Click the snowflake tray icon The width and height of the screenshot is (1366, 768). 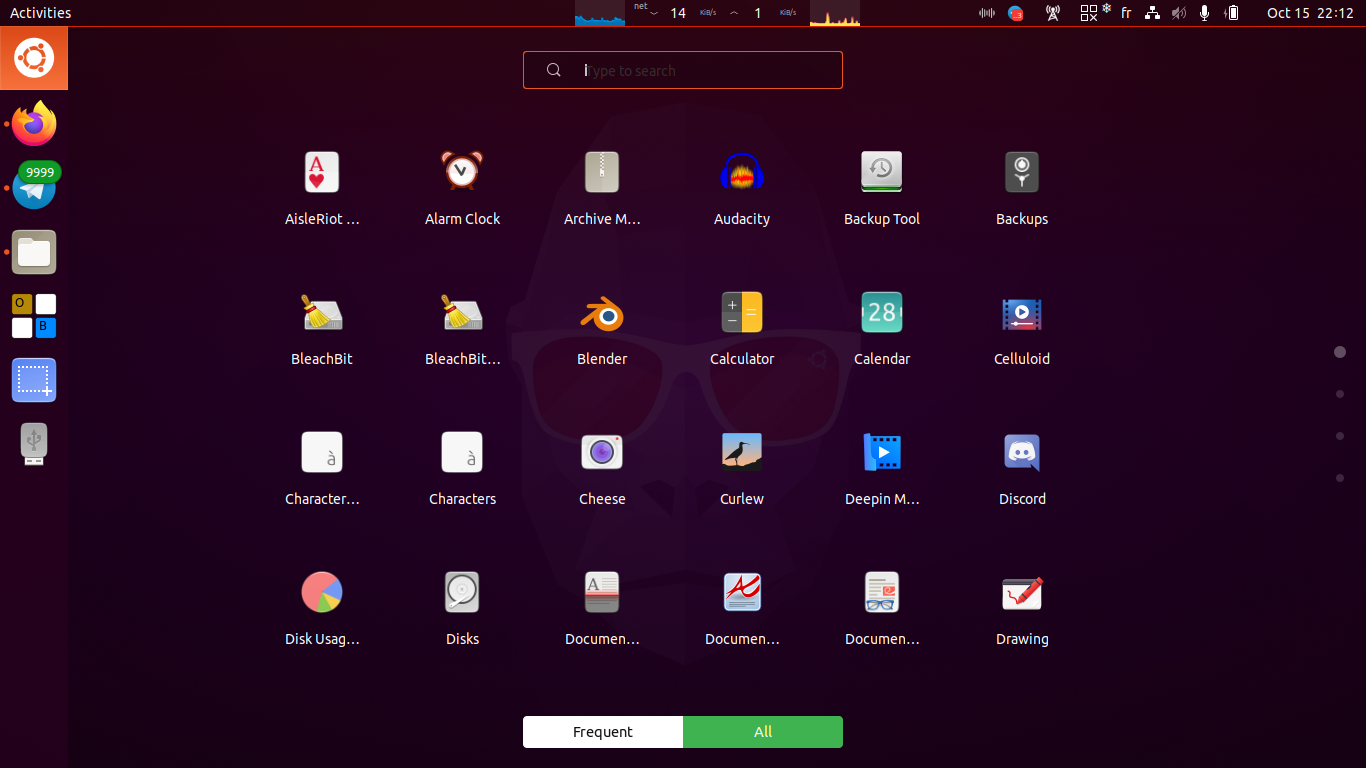1107,8
